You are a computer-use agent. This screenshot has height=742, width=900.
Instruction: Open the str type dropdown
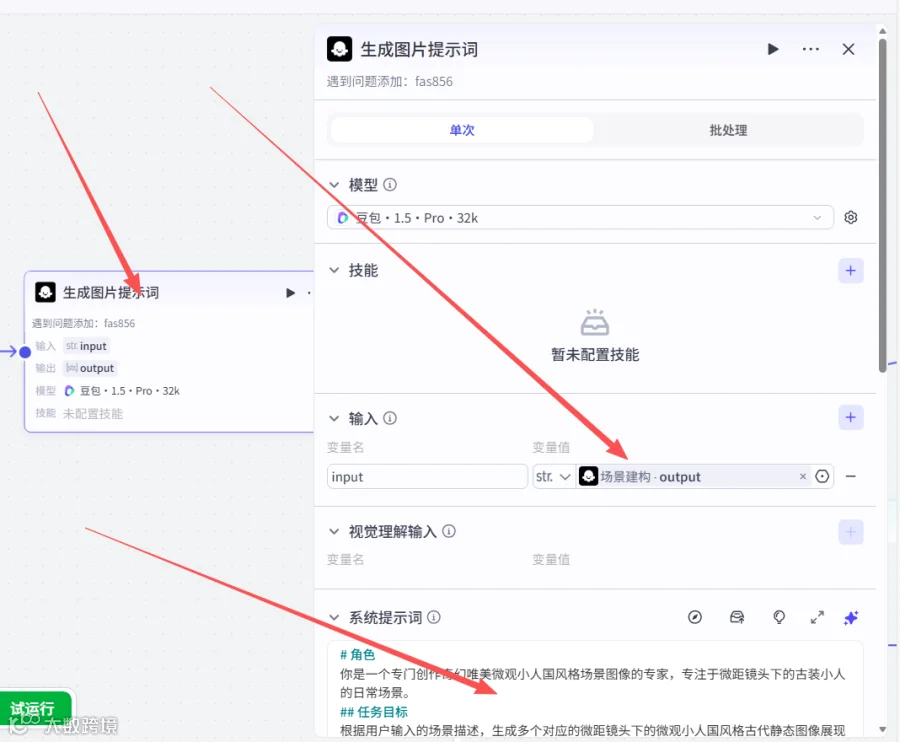(552, 476)
